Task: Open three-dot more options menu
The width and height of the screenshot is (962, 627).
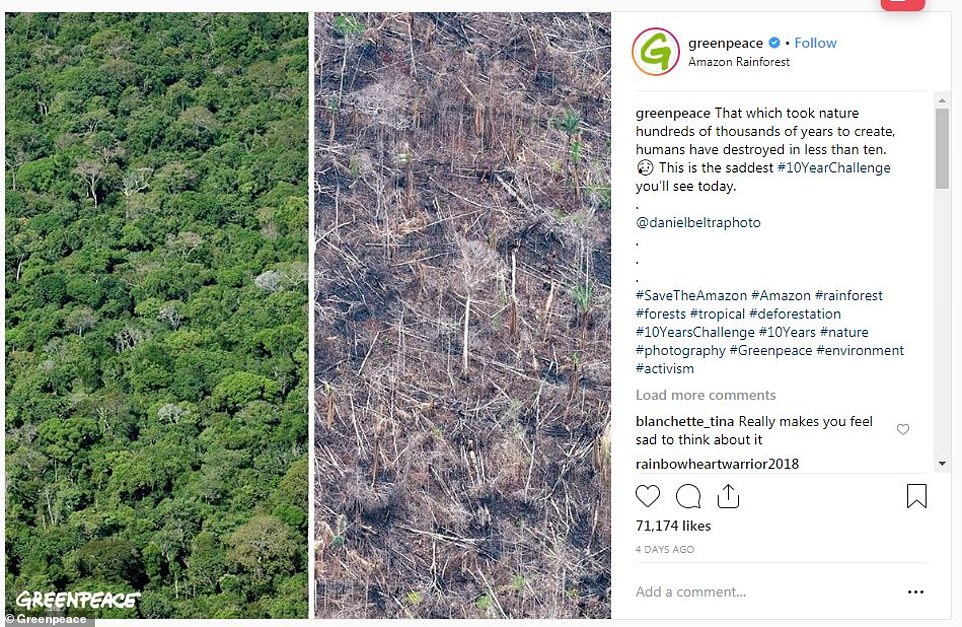Action: (x=915, y=592)
